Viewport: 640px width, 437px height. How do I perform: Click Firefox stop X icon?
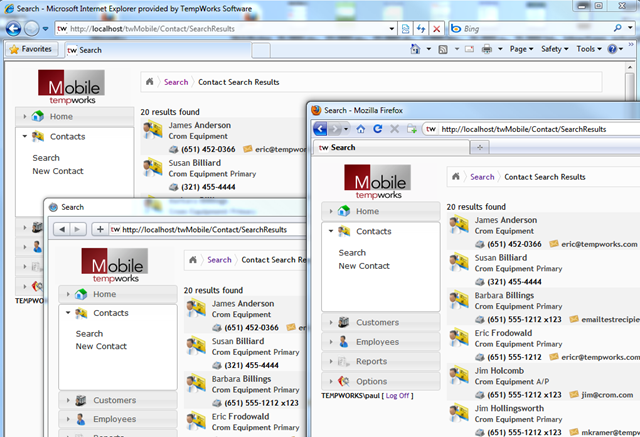[394, 129]
